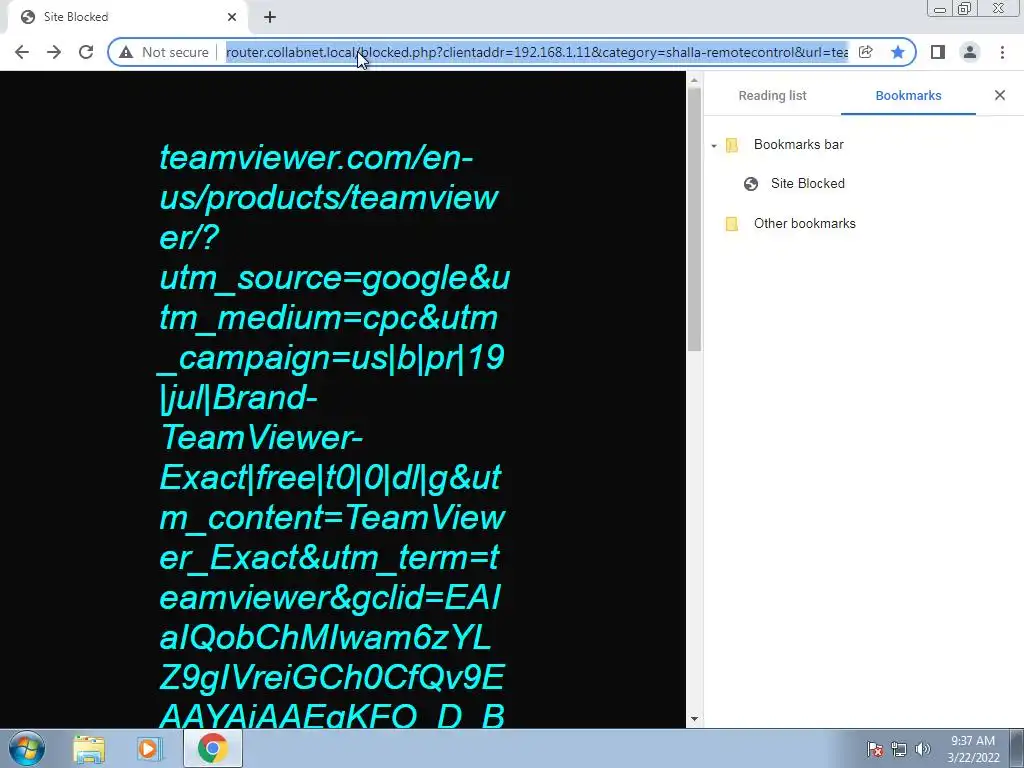1024x768 pixels.
Task: Open the network status tray icon
Action: pos(899,749)
